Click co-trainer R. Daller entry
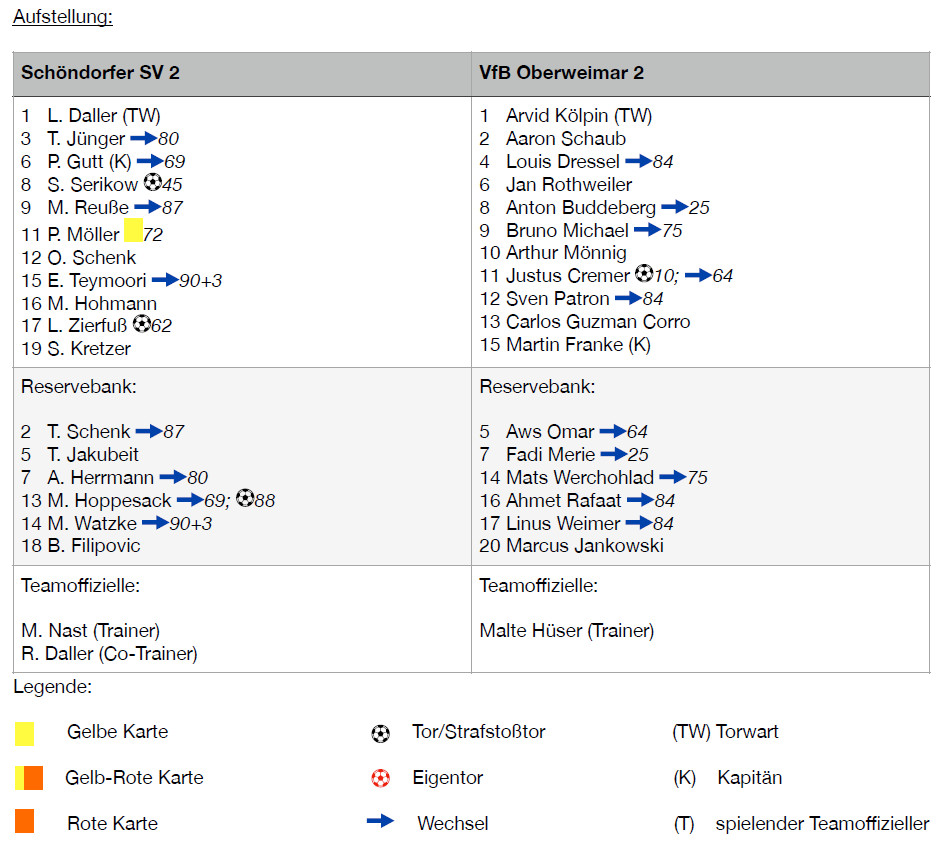945x857 pixels. click(x=109, y=654)
